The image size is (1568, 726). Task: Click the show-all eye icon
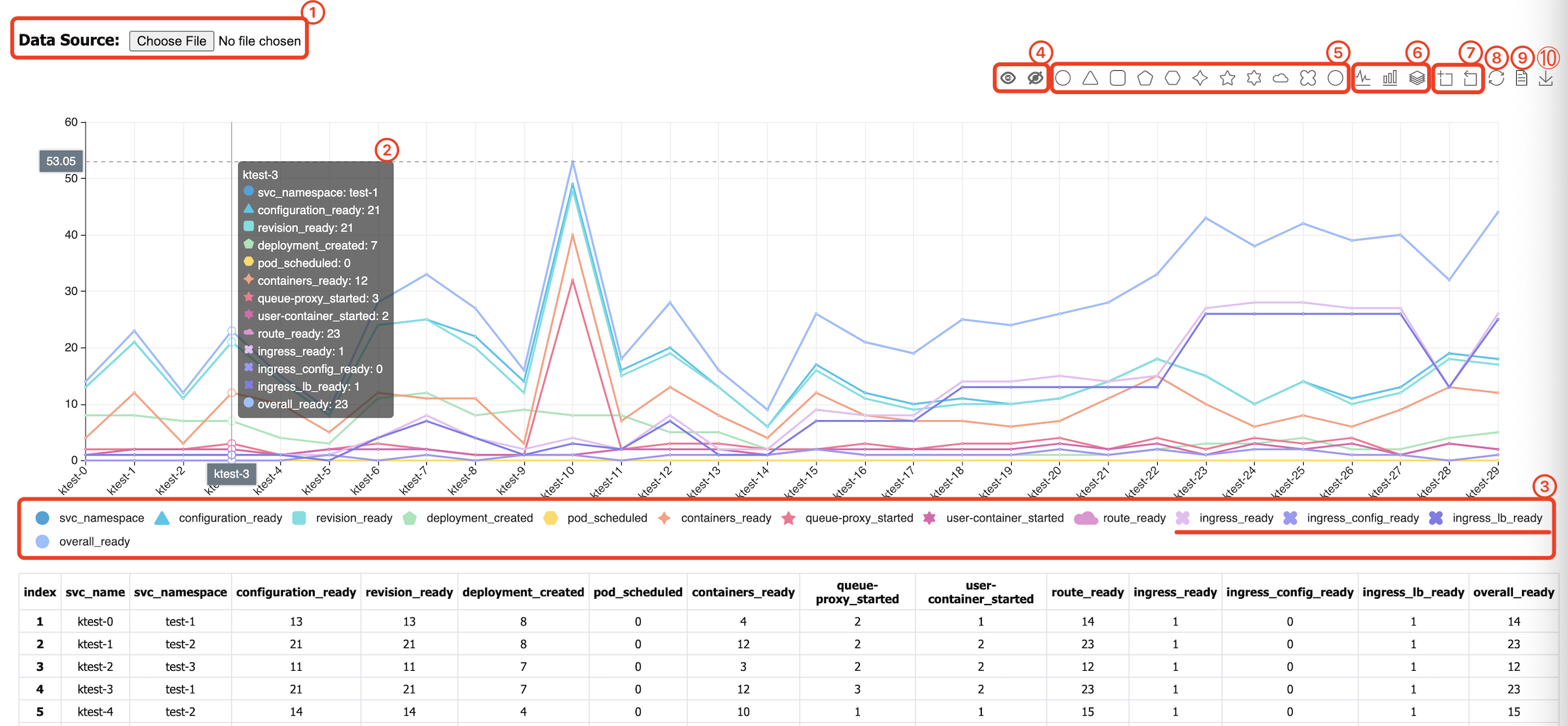1008,79
